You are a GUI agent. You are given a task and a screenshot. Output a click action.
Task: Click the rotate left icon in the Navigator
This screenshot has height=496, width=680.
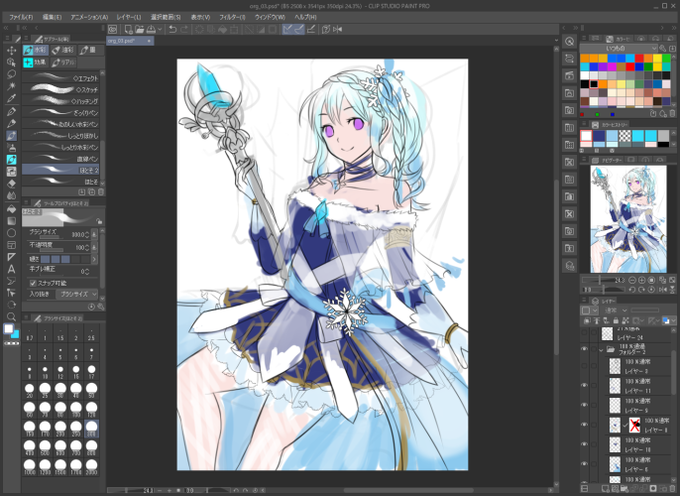tap(632, 290)
